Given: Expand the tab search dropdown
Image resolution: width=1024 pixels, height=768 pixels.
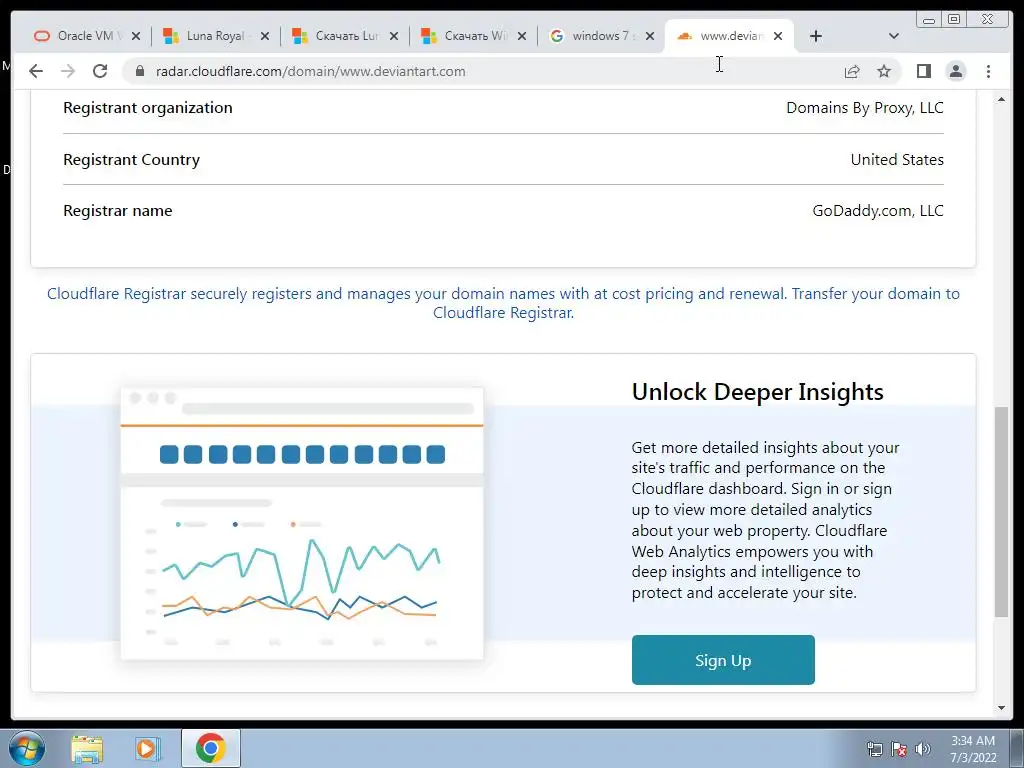Looking at the screenshot, I should (894, 36).
